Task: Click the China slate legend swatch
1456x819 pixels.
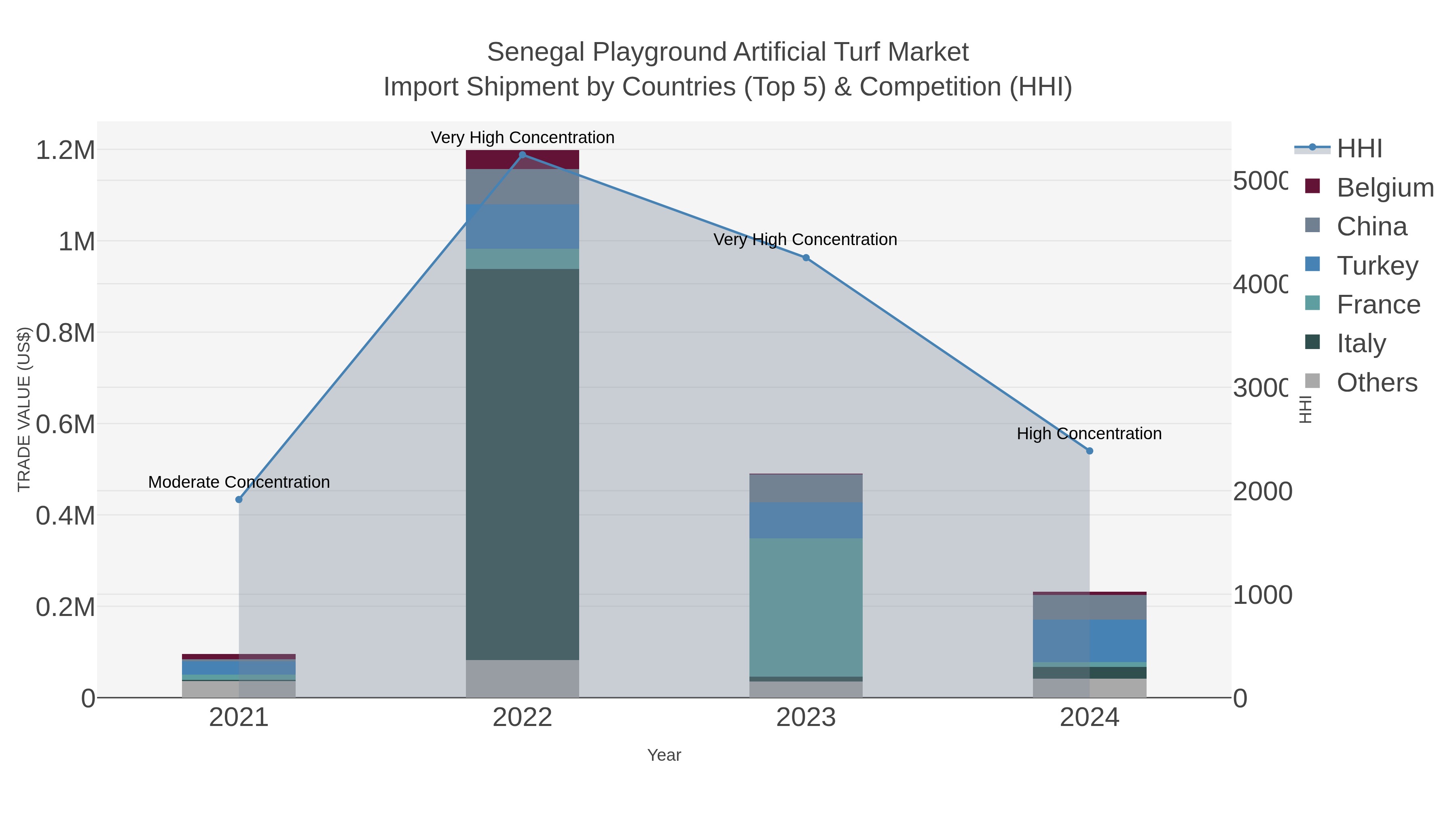Action: click(1312, 225)
